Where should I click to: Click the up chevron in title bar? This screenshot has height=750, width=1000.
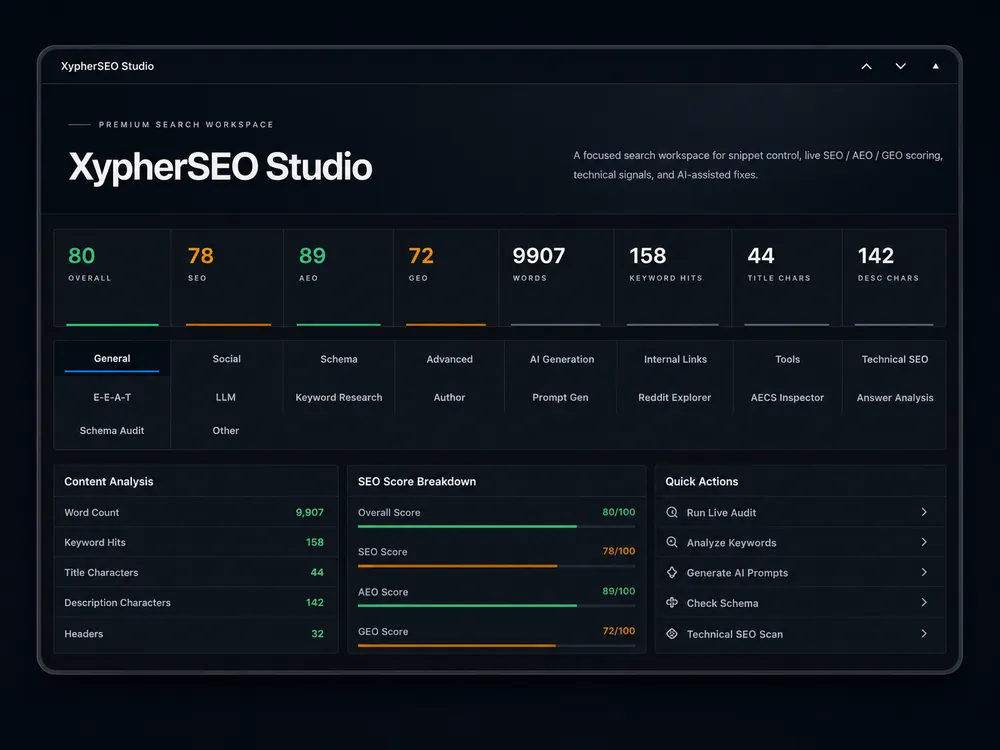866,66
